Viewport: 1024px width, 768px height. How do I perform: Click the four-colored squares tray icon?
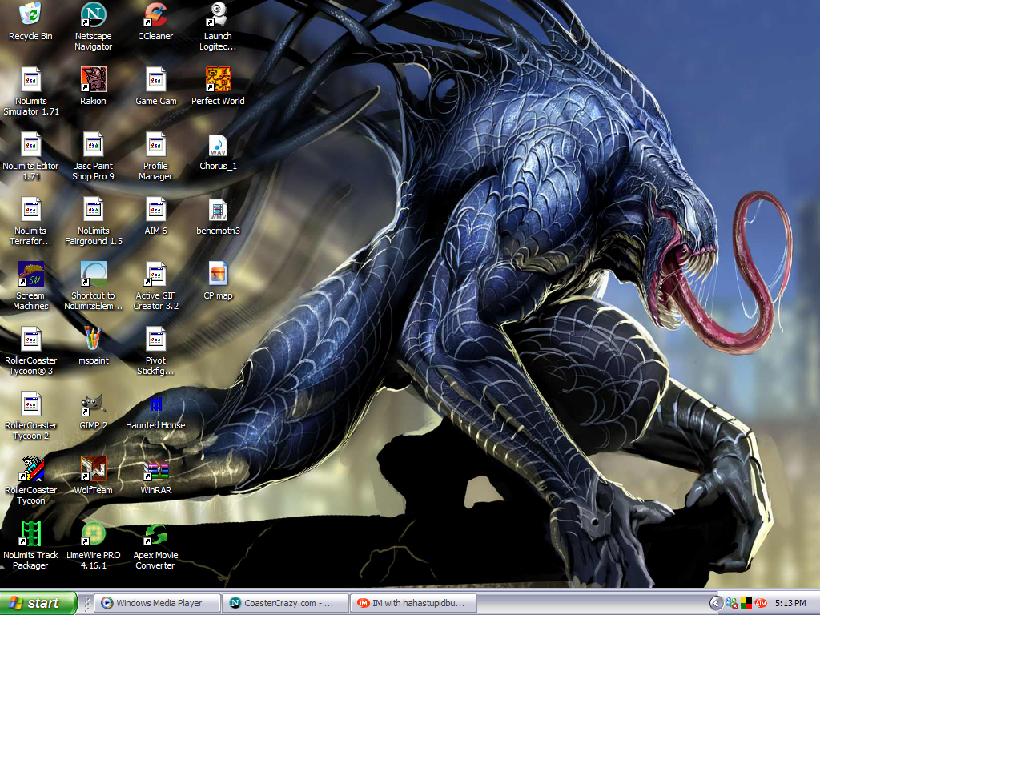[x=746, y=603]
